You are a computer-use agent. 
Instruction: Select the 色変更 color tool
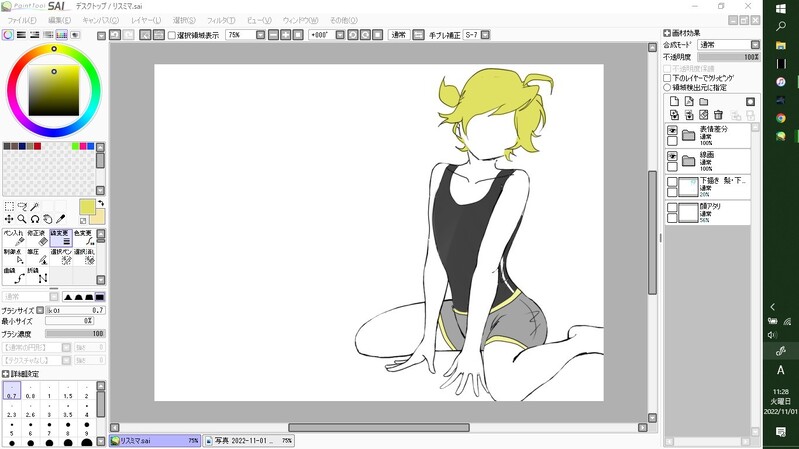(x=84, y=237)
